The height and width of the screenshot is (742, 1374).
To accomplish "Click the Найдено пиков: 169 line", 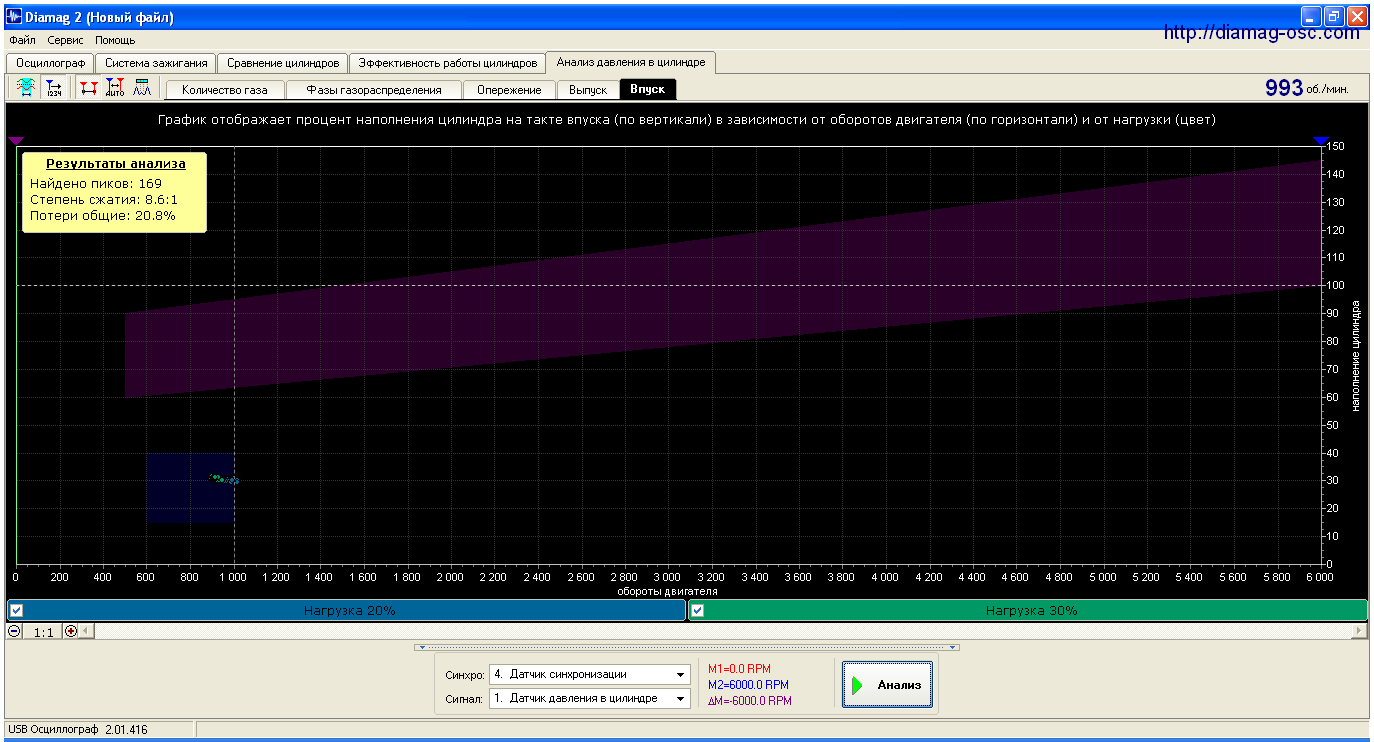I will (96, 183).
